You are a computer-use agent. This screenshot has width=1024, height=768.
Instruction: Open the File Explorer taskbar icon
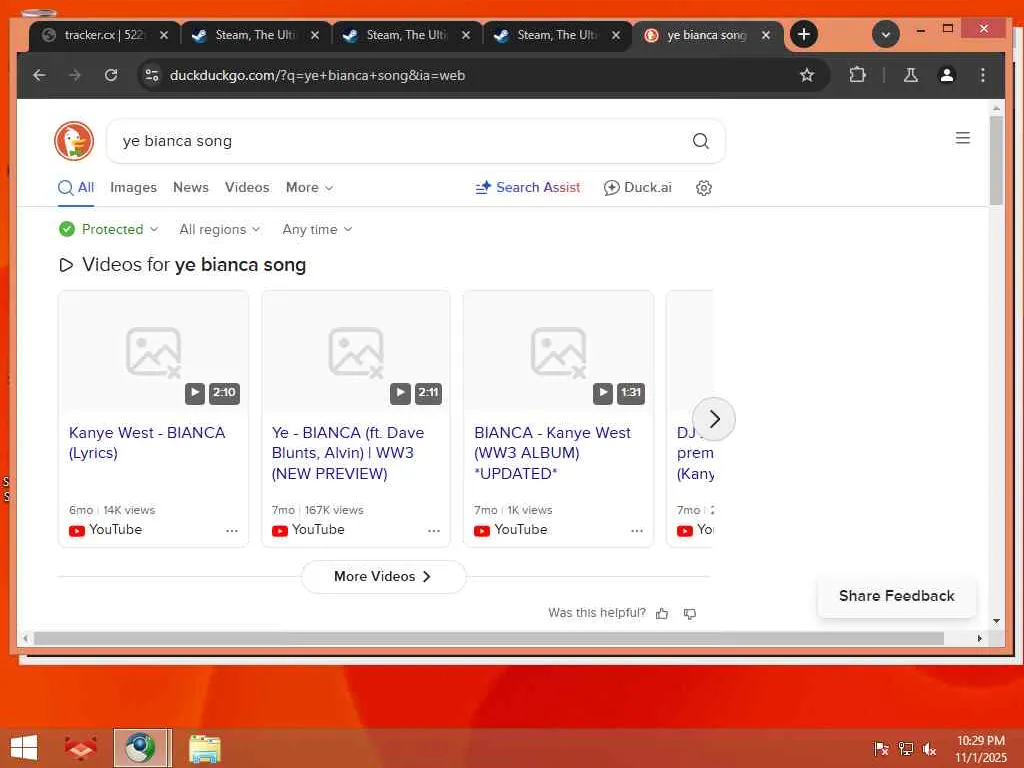click(204, 748)
